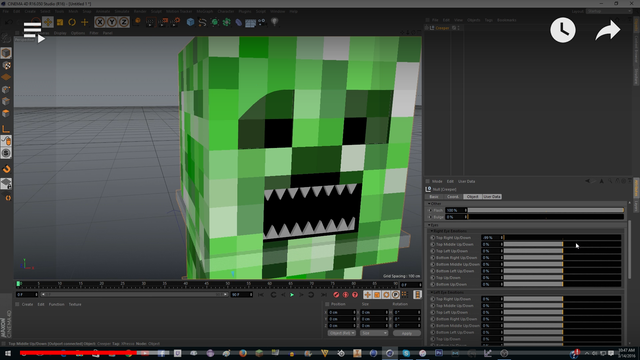Toggle Rotation keyframe recording
The height and width of the screenshot is (360, 640).
point(386,295)
